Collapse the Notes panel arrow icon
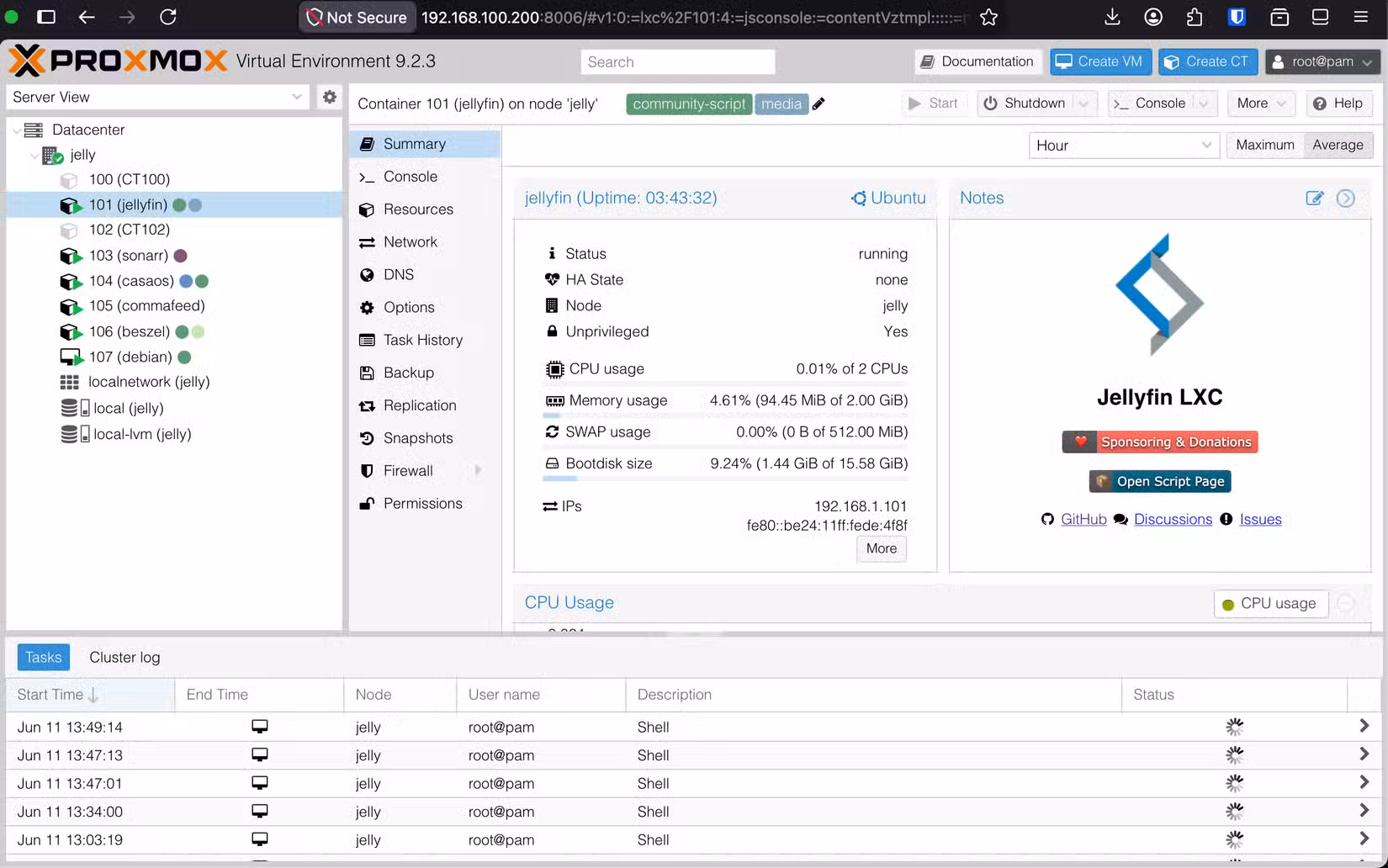 point(1346,198)
